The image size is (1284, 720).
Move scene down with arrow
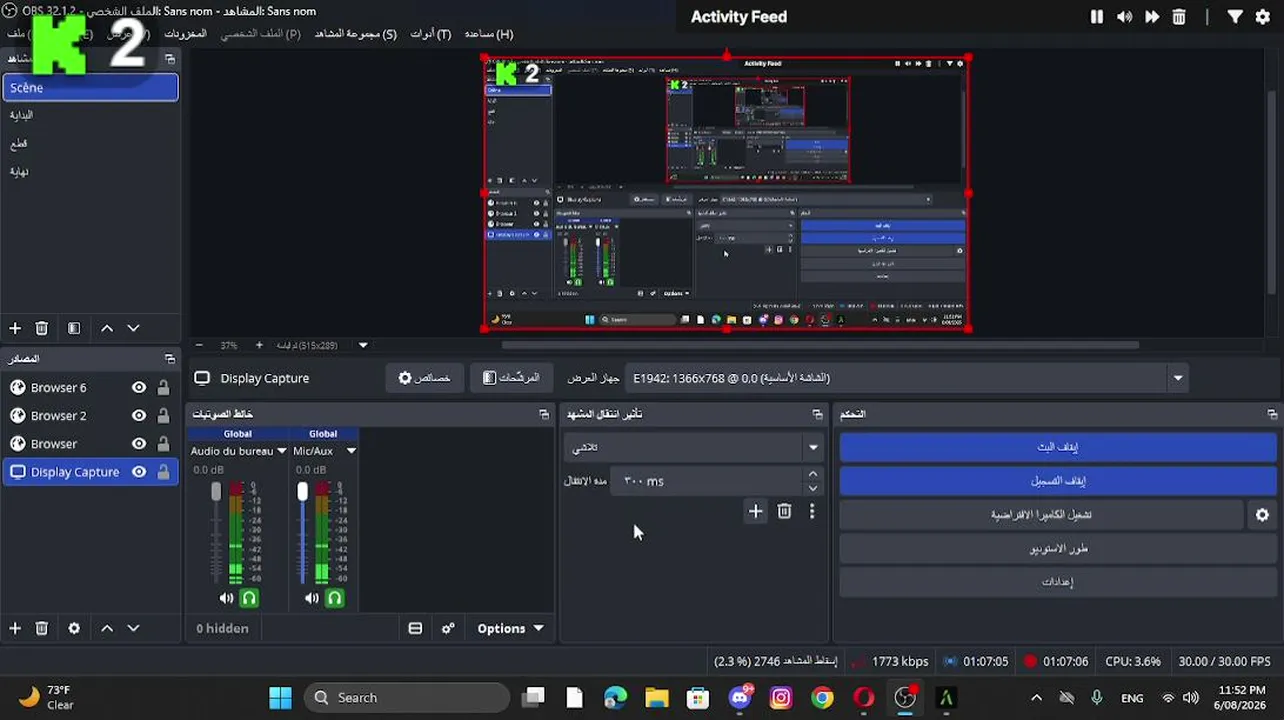133,328
